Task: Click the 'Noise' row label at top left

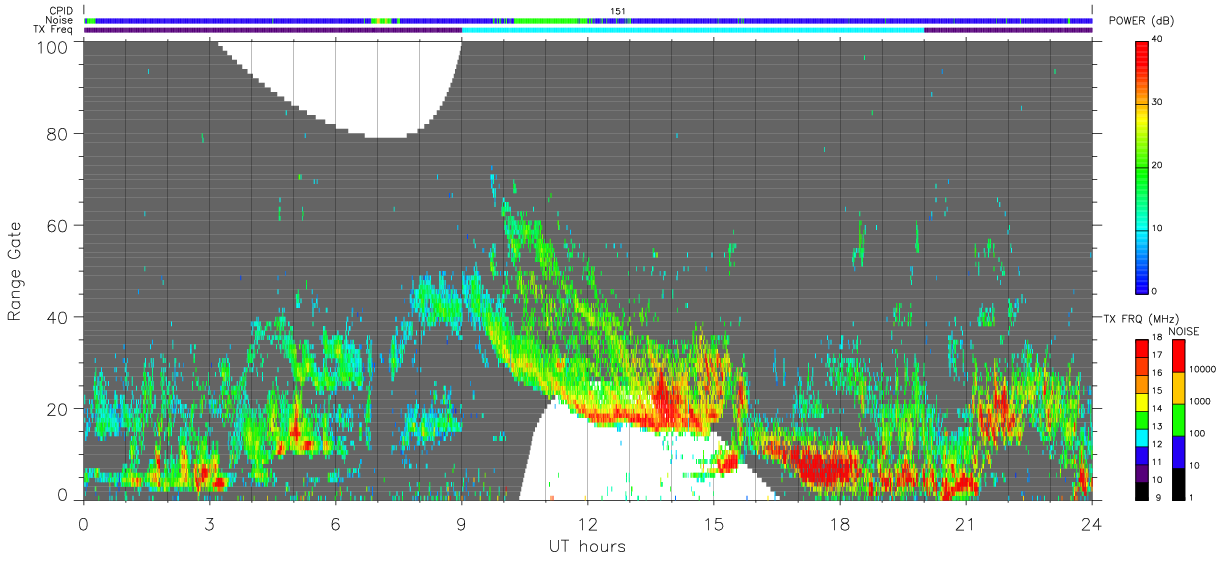Action: (60, 20)
